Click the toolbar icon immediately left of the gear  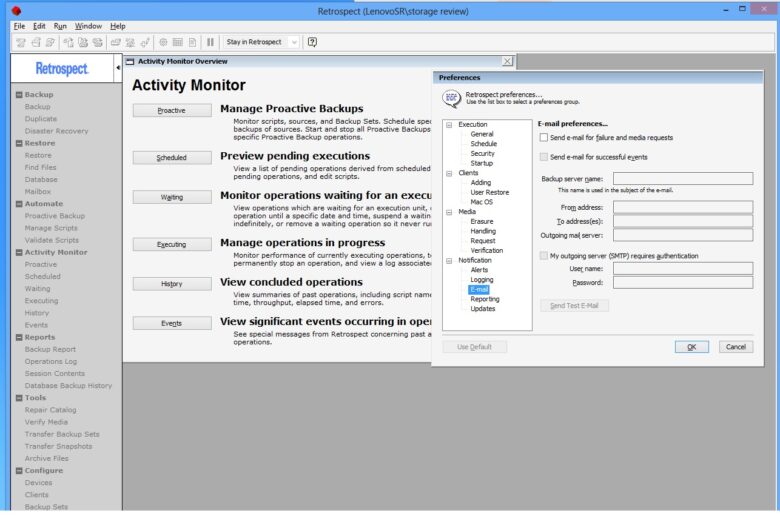tap(145, 42)
